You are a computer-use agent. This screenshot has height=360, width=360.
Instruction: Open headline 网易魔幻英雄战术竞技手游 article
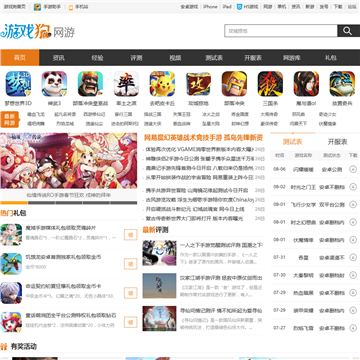203,137
